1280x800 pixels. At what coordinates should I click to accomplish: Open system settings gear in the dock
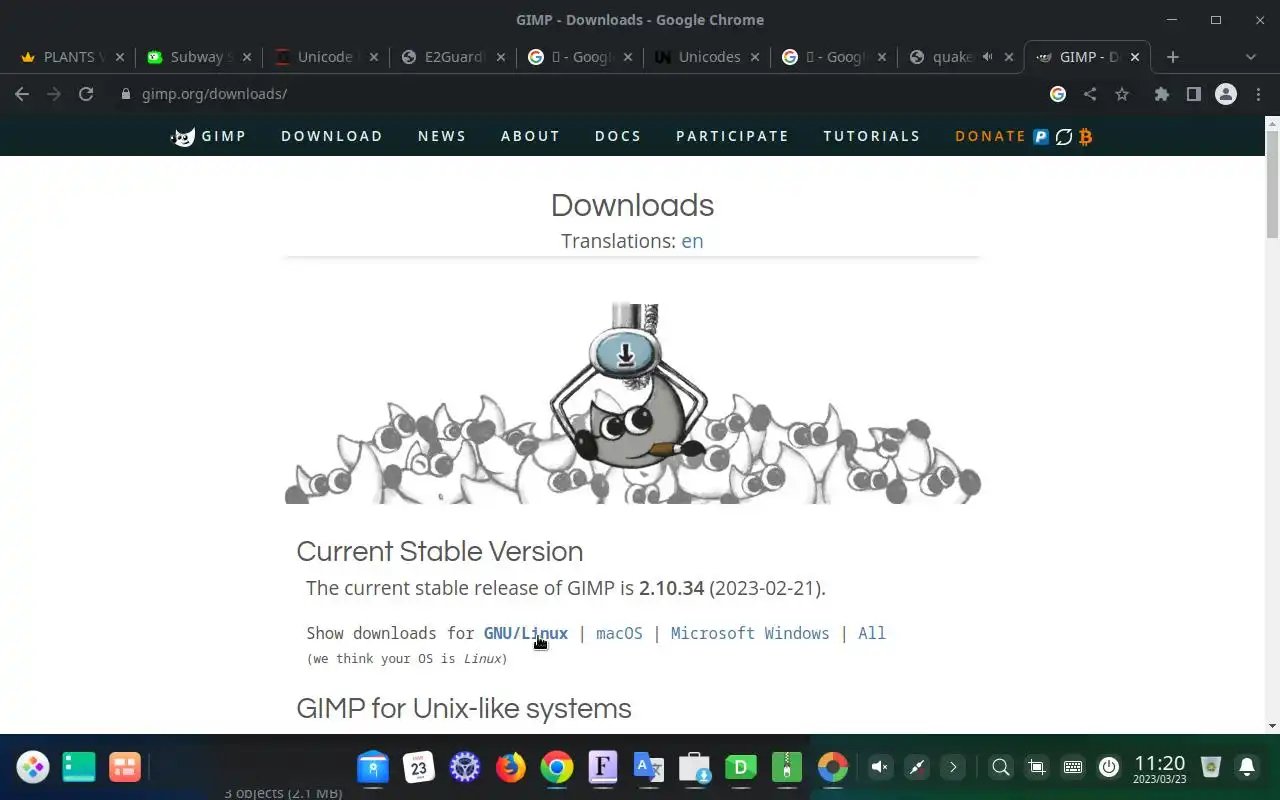coord(465,767)
